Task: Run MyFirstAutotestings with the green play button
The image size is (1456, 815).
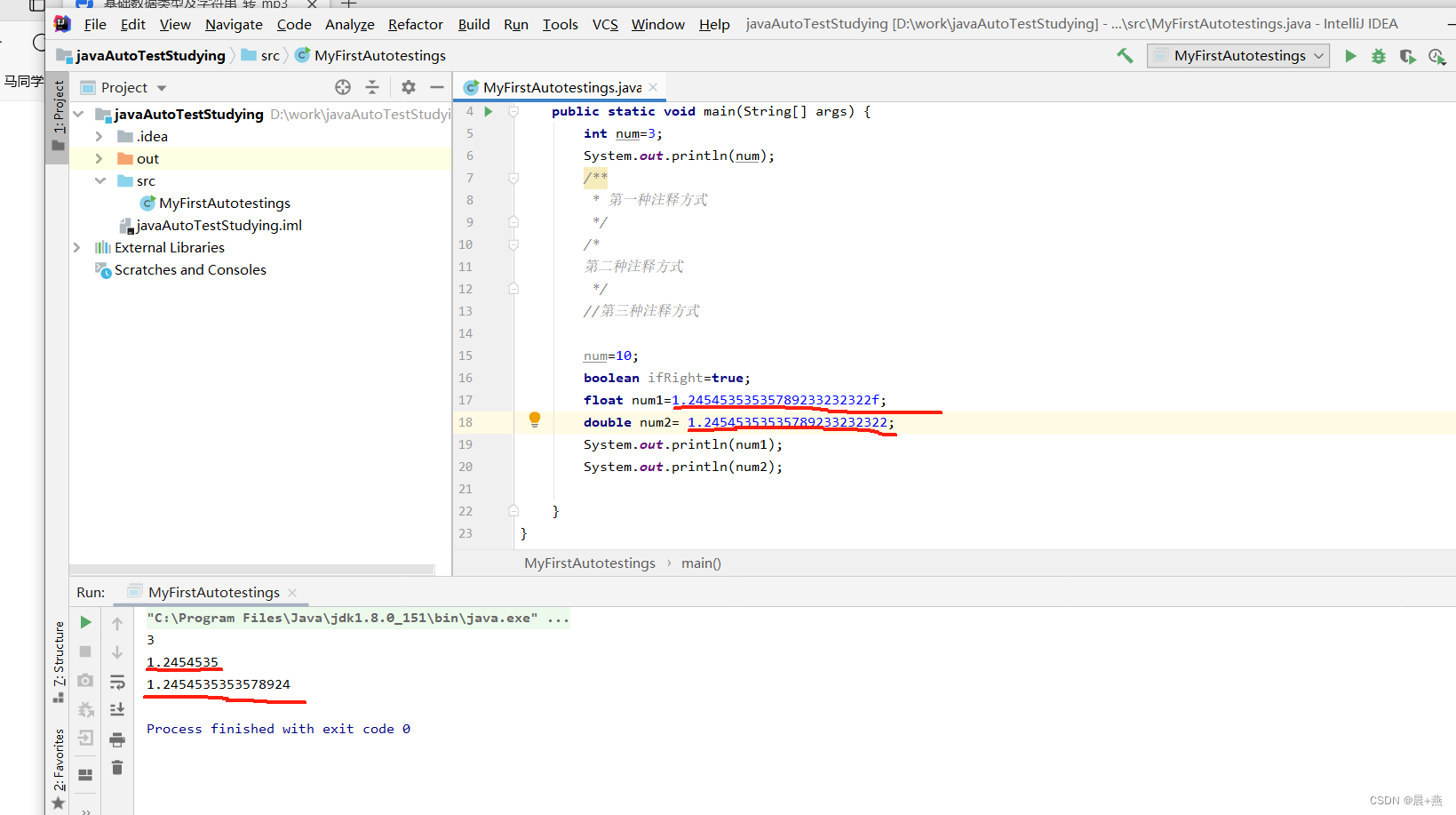Action: 1350,56
